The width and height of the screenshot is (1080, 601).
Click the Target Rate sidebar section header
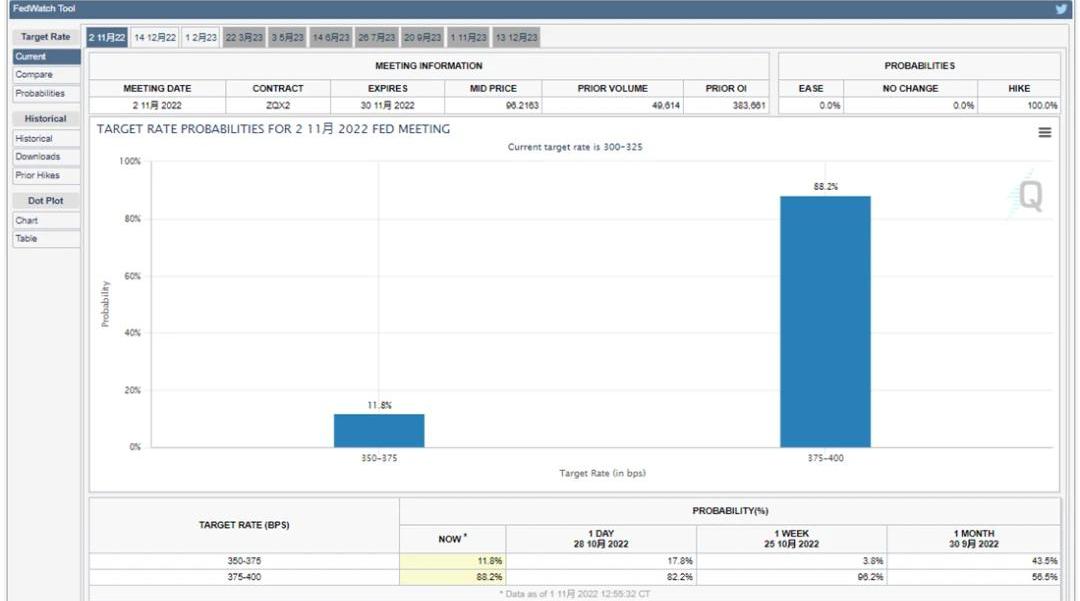click(45, 36)
